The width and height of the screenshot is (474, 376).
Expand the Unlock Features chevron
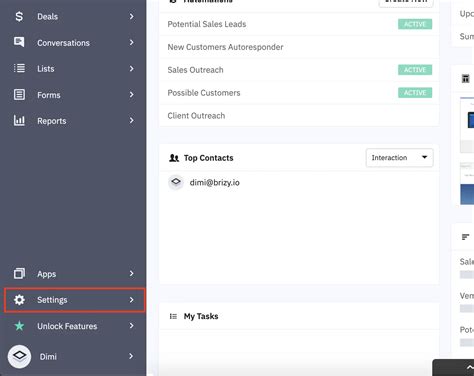pyautogui.click(x=132, y=326)
